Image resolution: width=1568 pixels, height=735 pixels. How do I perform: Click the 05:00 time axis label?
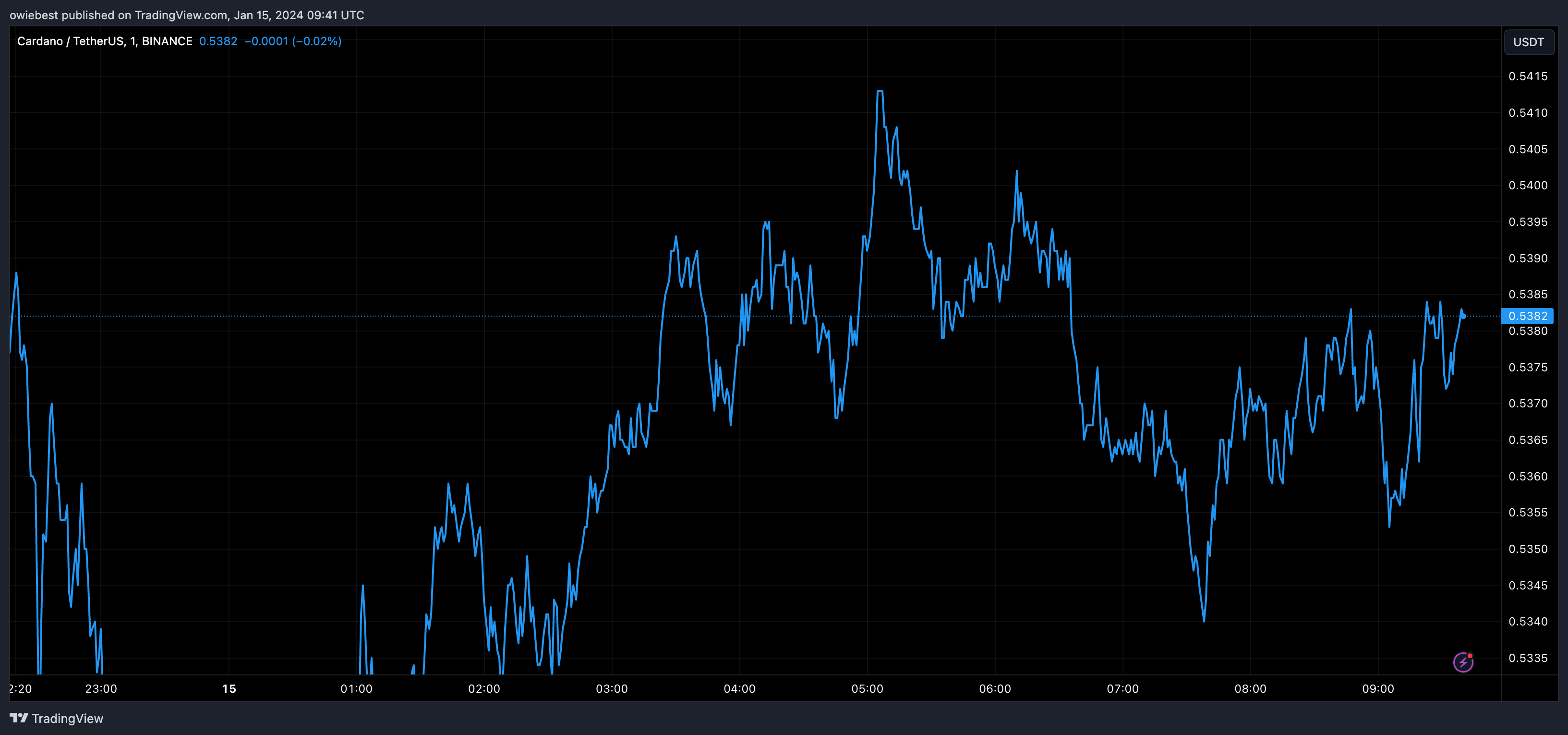point(867,689)
